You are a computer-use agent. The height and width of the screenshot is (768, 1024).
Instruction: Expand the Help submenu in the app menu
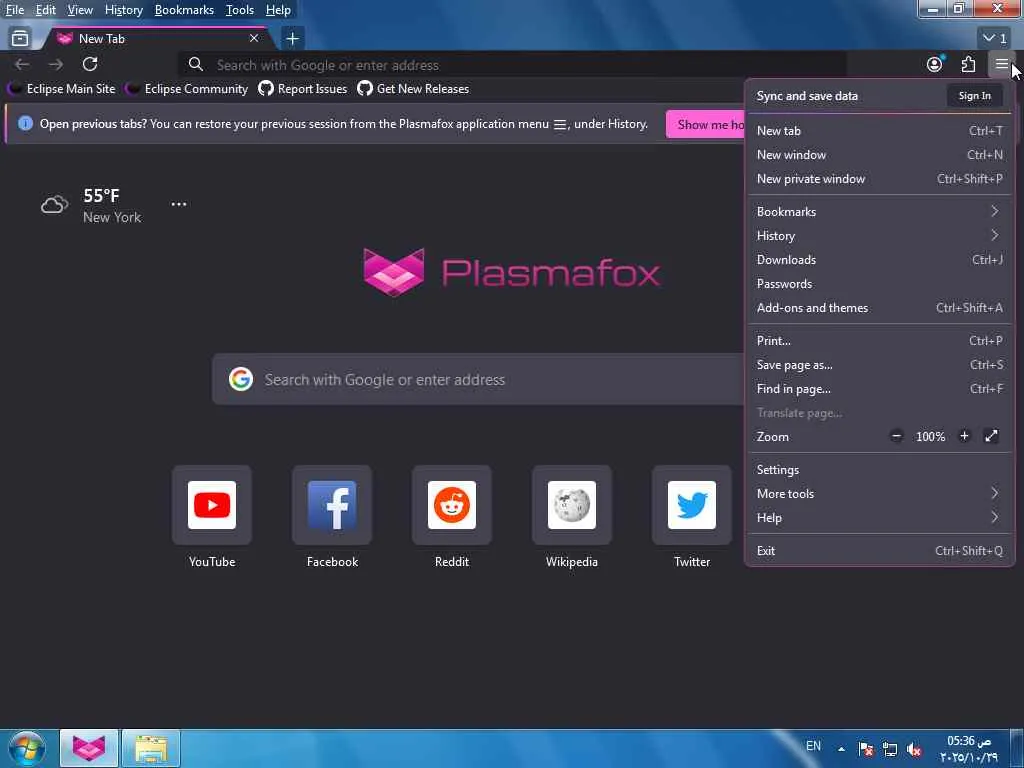click(879, 518)
